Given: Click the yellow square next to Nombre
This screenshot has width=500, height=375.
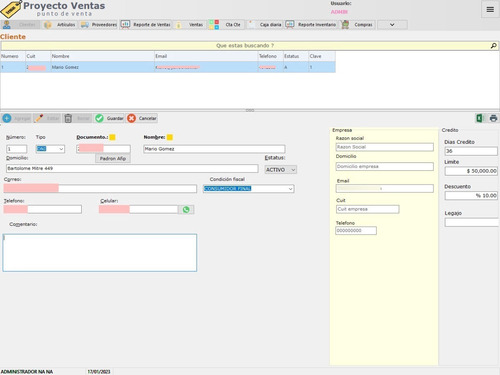Looking at the screenshot, I should [x=170, y=137].
